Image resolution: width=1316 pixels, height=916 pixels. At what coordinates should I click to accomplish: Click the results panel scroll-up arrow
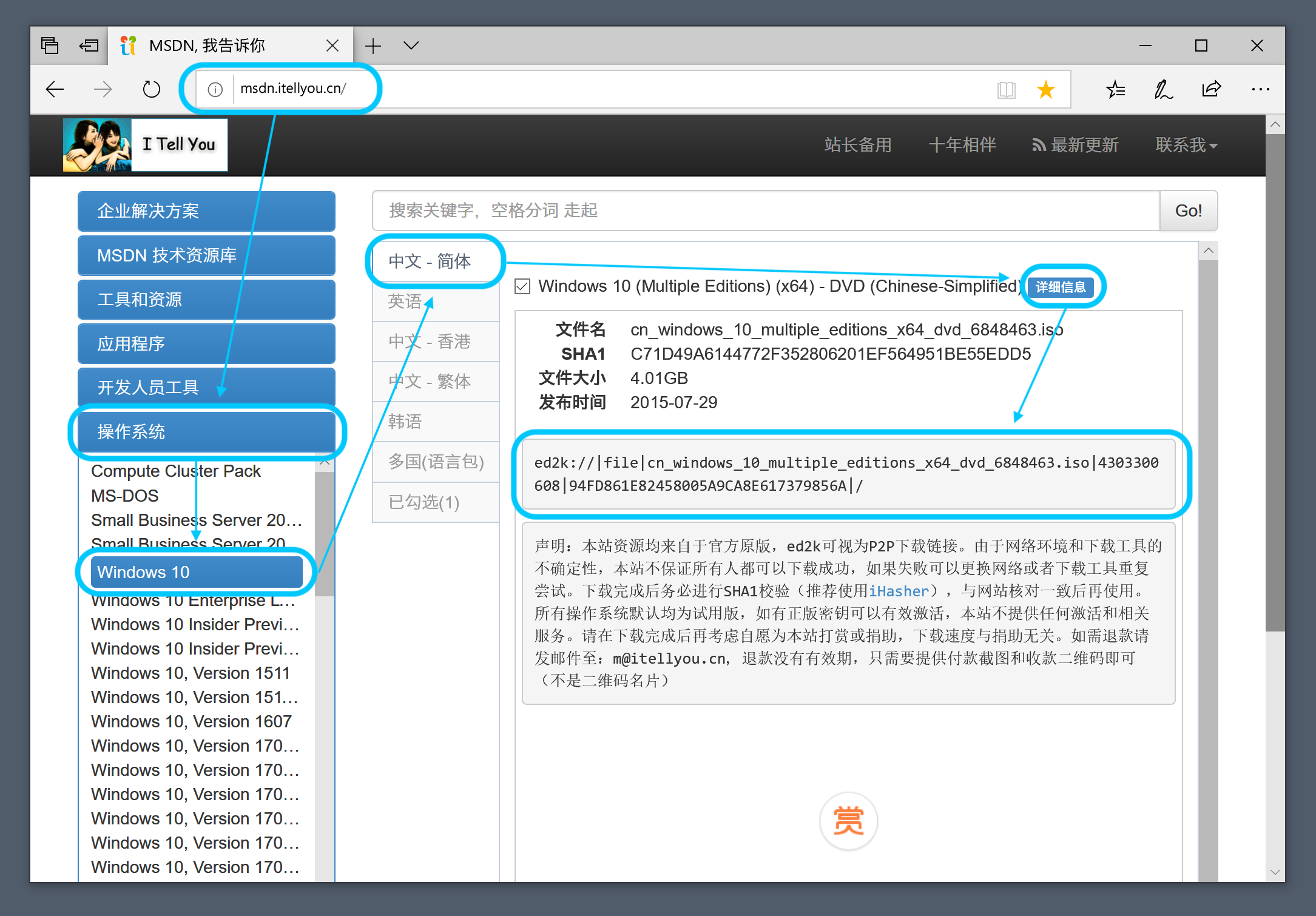(1208, 251)
